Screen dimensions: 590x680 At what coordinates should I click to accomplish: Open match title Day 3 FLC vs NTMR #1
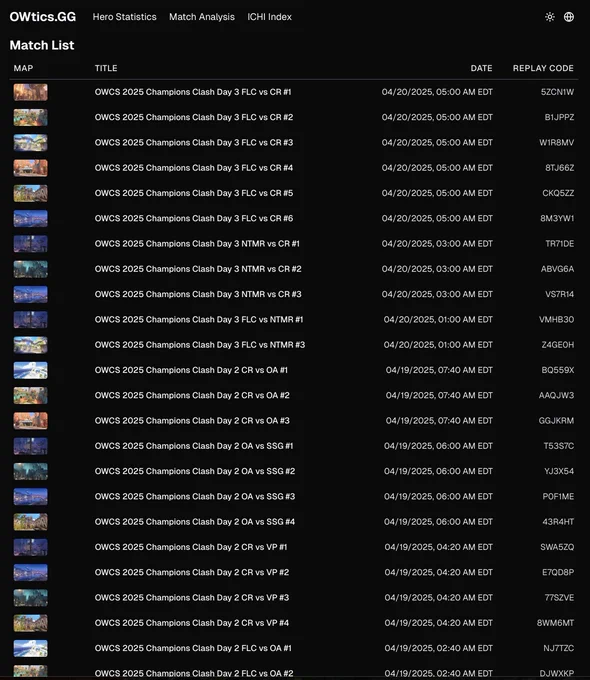pyautogui.click(x=199, y=320)
